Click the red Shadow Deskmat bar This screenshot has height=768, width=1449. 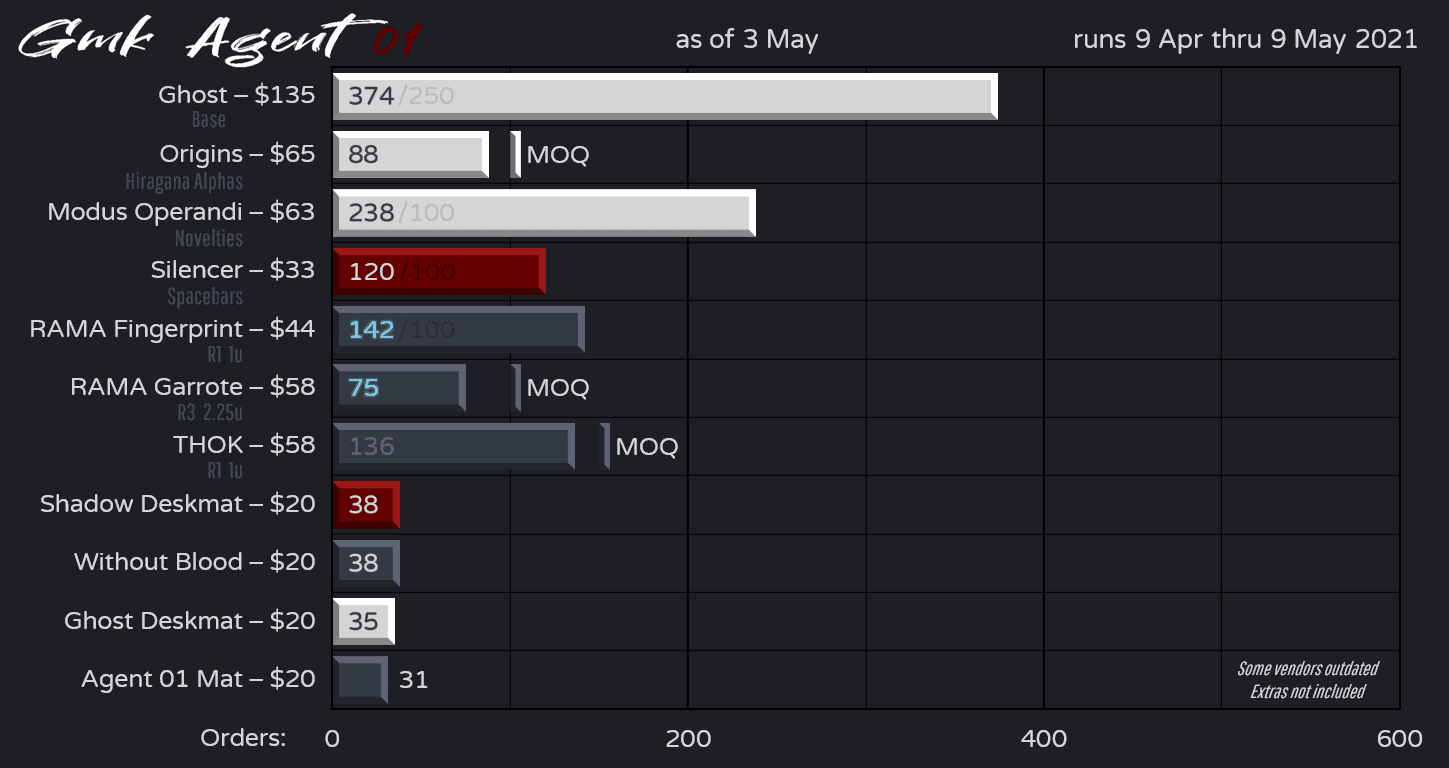(366, 504)
